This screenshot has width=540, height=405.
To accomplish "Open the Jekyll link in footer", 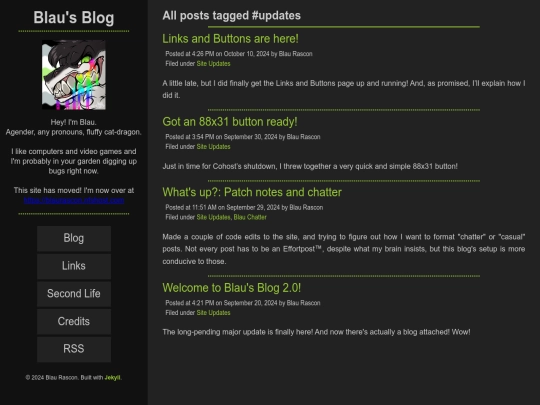I will 112,377.
